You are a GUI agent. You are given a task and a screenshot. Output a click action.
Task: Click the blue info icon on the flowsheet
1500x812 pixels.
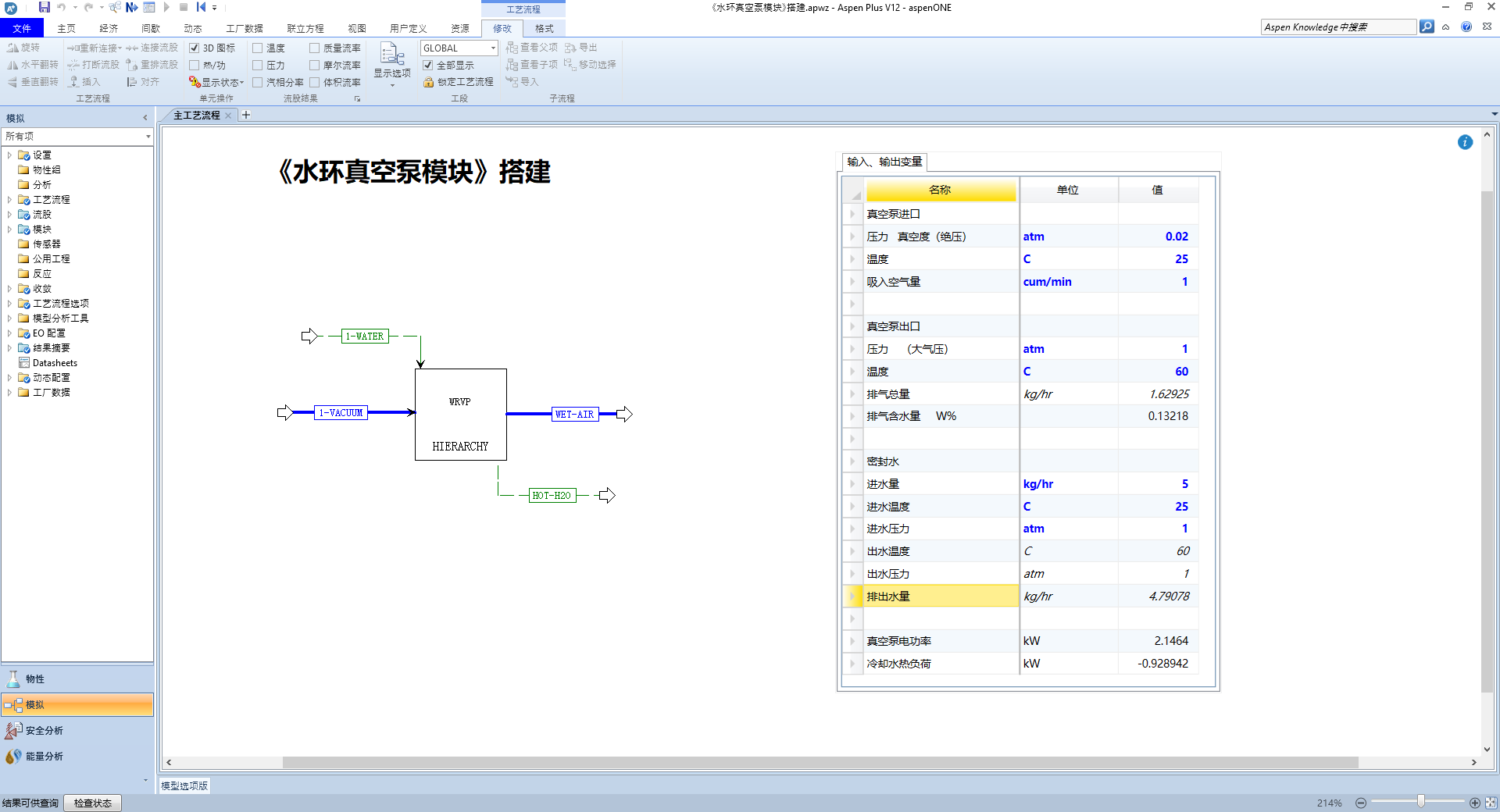pyautogui.click(x=1465, y=142)
